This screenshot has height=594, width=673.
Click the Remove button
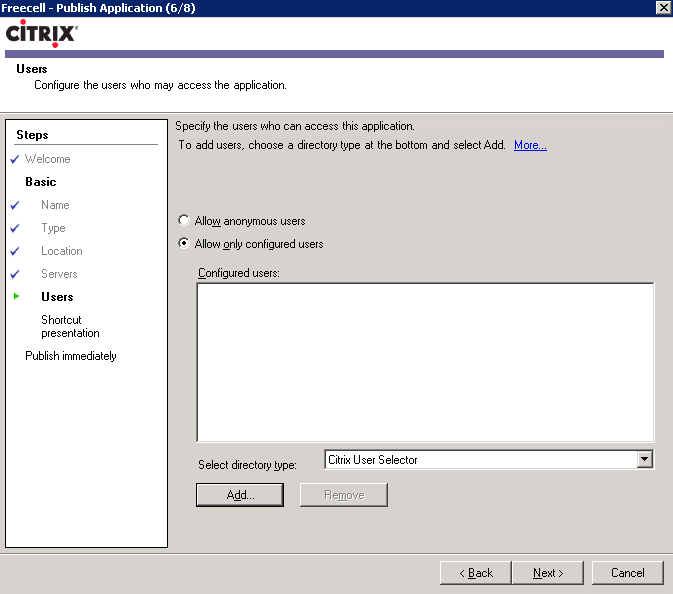pyautogui.click(x=344, y=495)
